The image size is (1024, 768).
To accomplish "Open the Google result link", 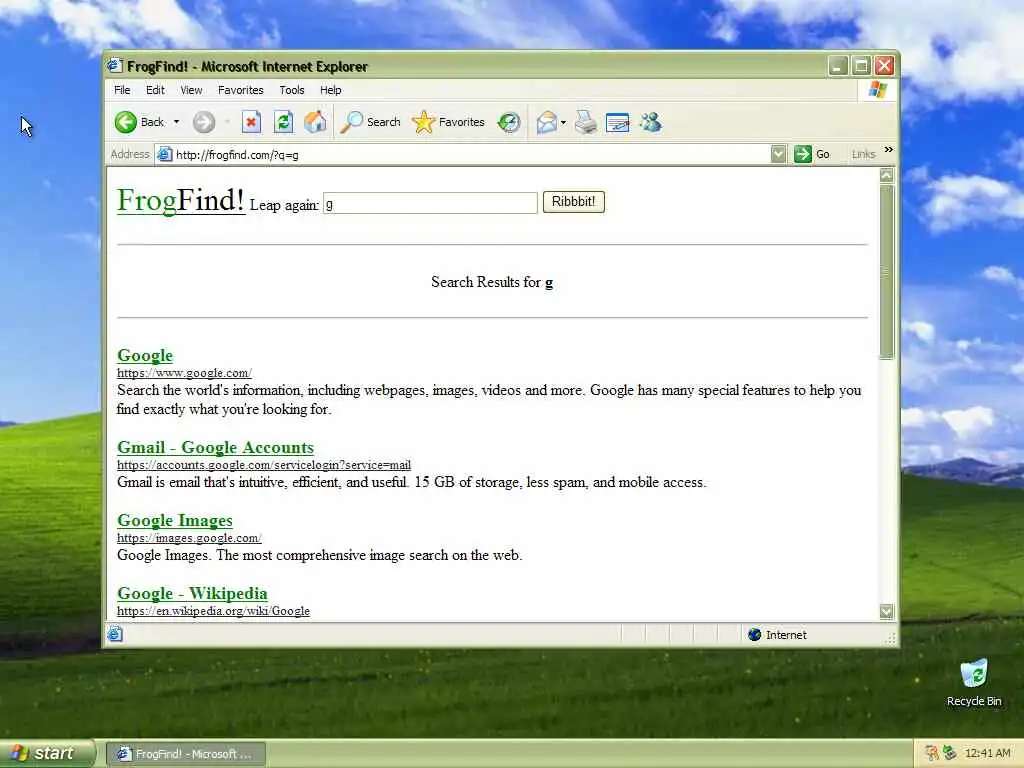I will coord(145,355).
